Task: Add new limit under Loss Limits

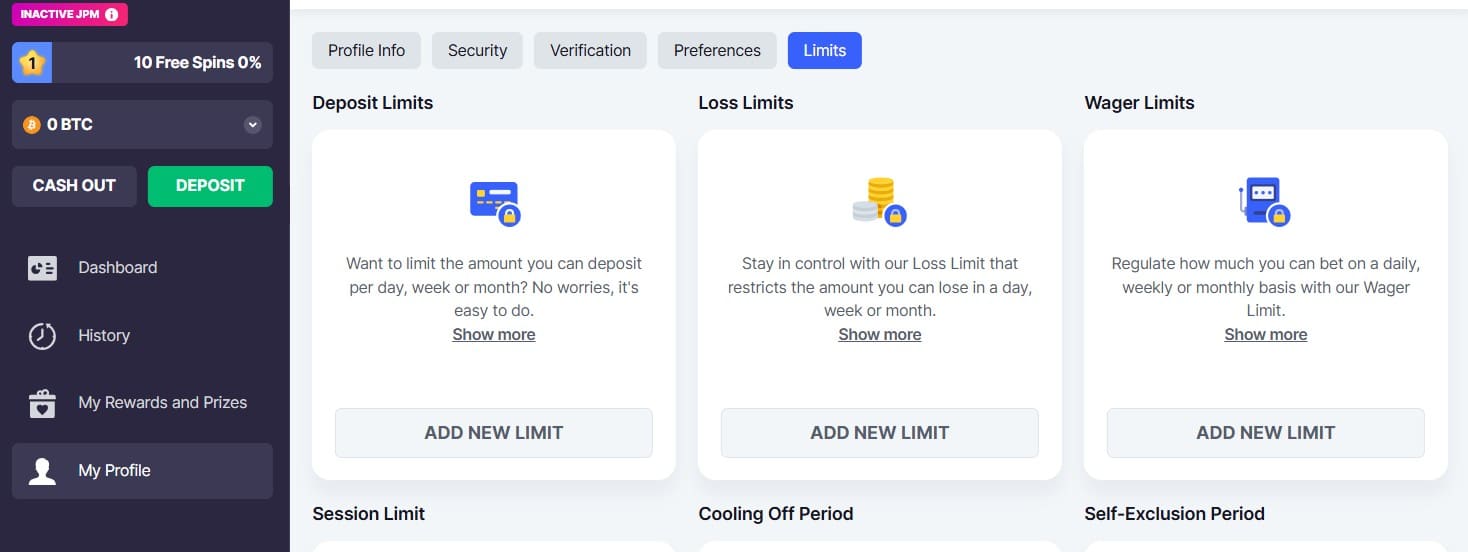Action: point(880,433)
